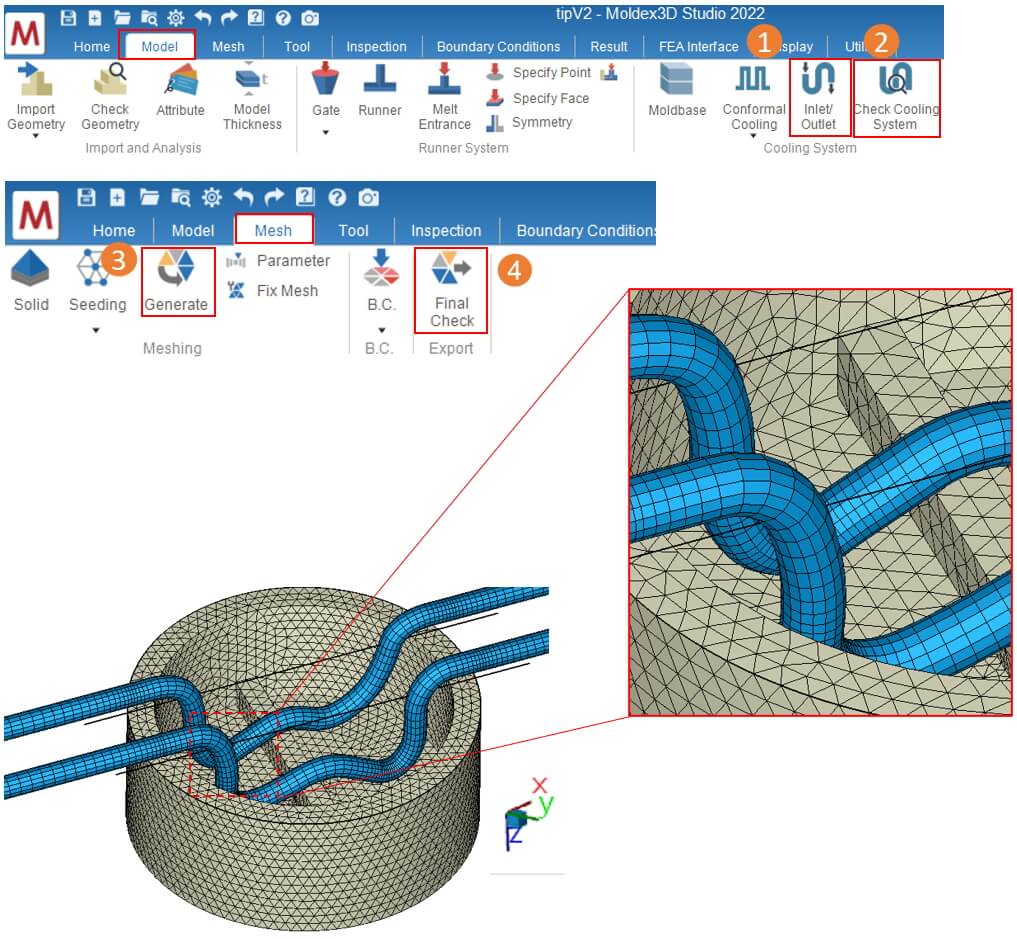
Task: Click the Conformal Cooling icon
Action: click(754, 79)
